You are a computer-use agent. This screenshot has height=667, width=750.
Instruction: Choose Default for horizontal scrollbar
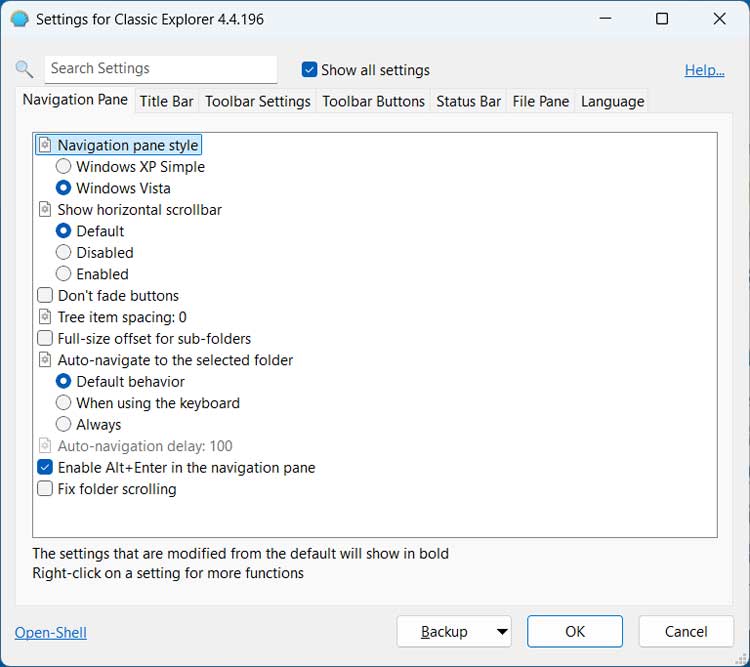pyautogui.click(x=63, y=231)
